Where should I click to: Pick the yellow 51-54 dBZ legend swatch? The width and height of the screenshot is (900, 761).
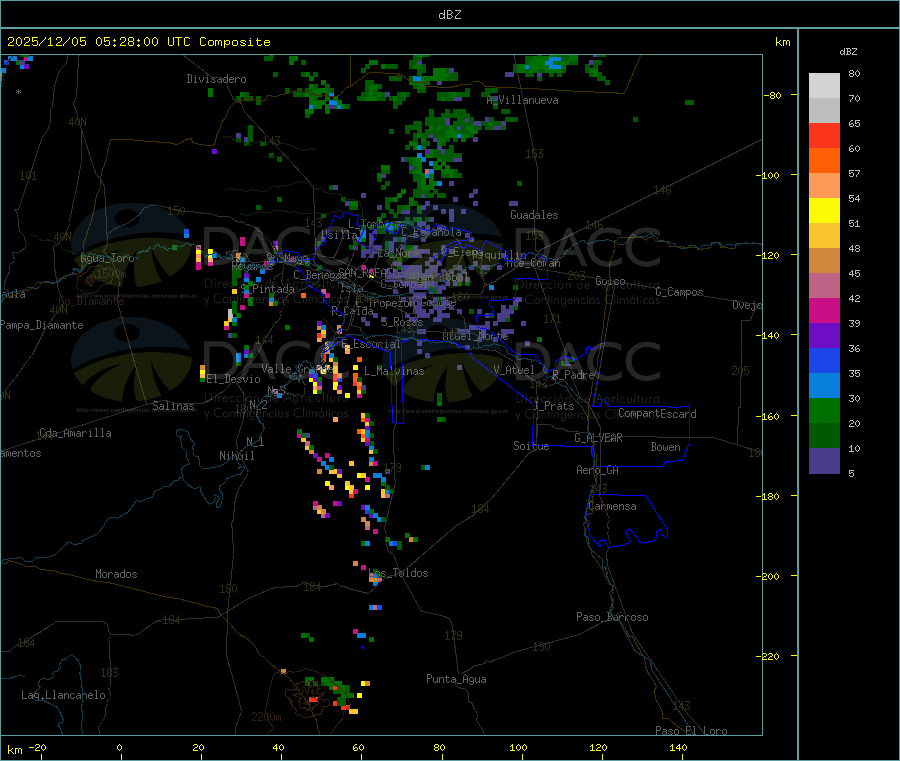pos(824,211)
